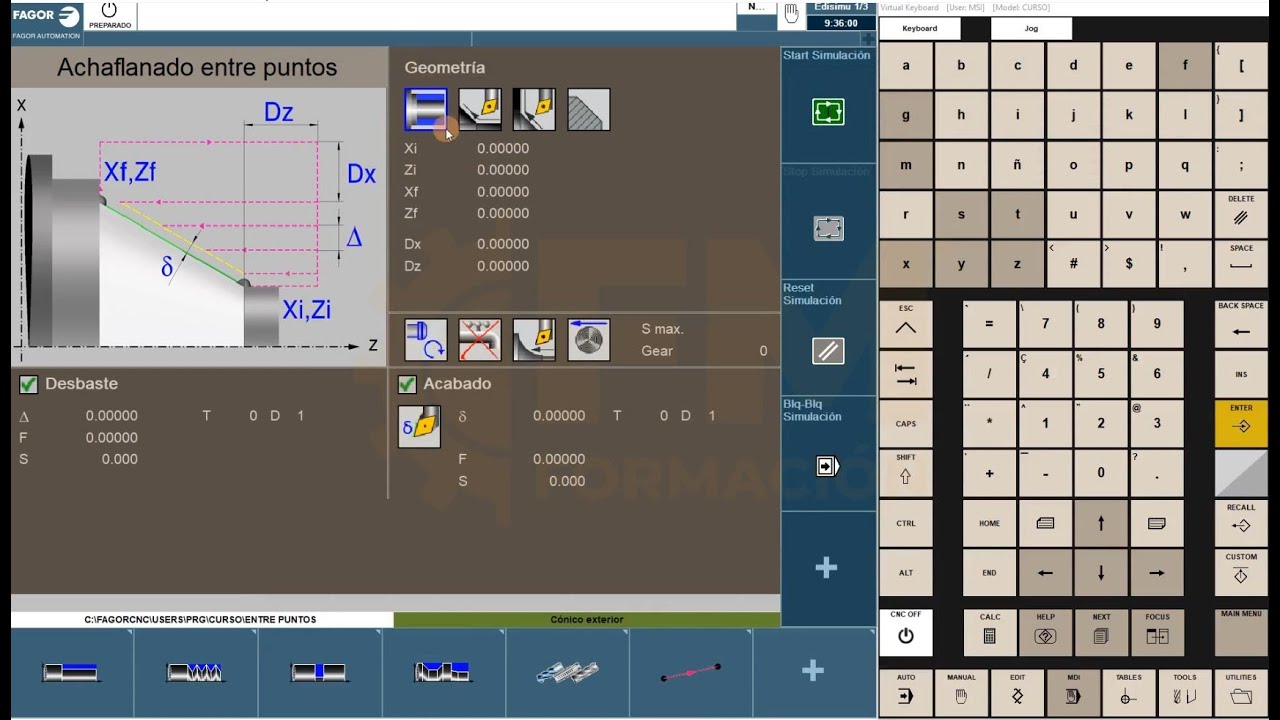
Task: Select the exterior taper geometry icon
Action: click(x=425, y=109)
